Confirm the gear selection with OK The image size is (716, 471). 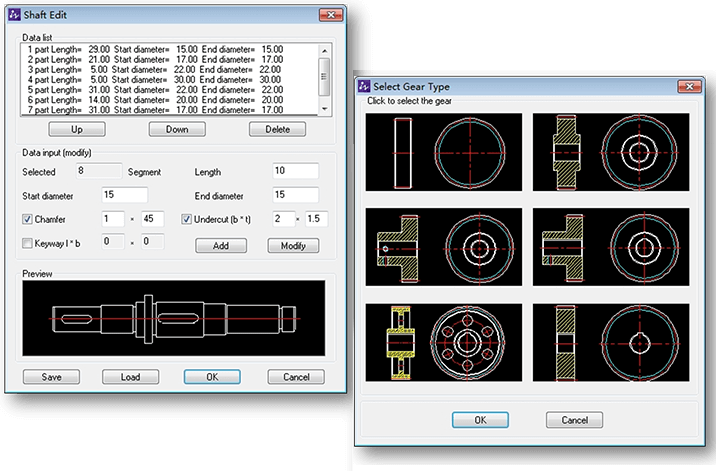pyautogui.click(x=480, y=419)
